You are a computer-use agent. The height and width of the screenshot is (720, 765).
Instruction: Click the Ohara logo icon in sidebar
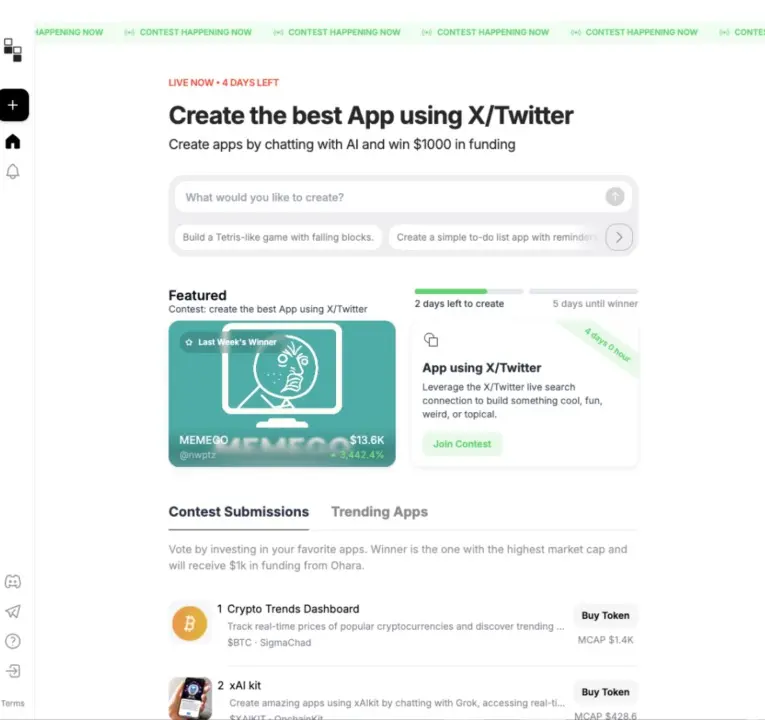(x=13, y=50)
